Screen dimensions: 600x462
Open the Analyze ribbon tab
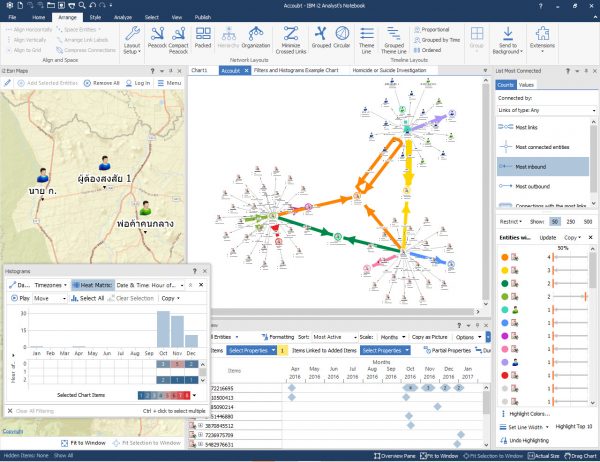[123, 17]
